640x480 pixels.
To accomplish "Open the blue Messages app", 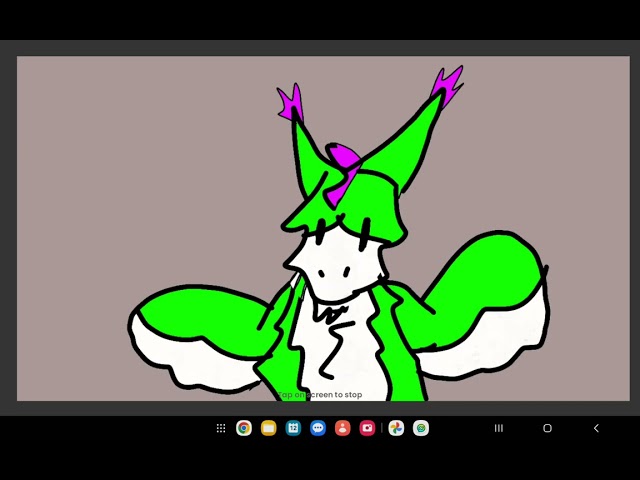I will pos(318,428).
